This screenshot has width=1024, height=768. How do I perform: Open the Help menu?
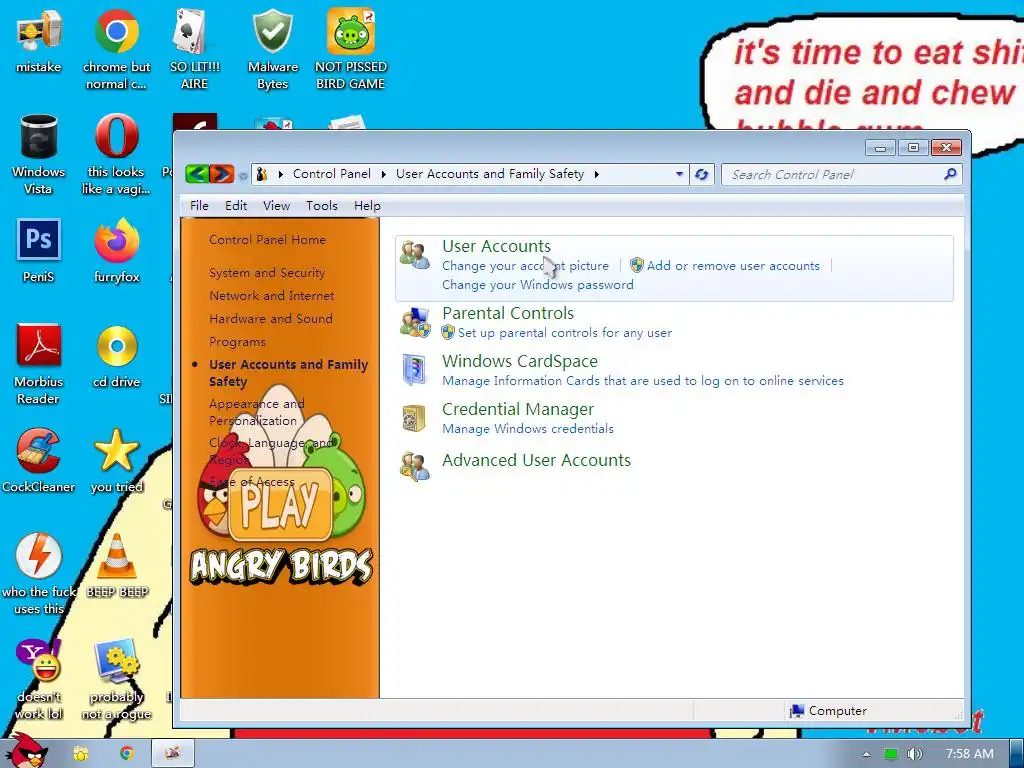tap(367, 206)
